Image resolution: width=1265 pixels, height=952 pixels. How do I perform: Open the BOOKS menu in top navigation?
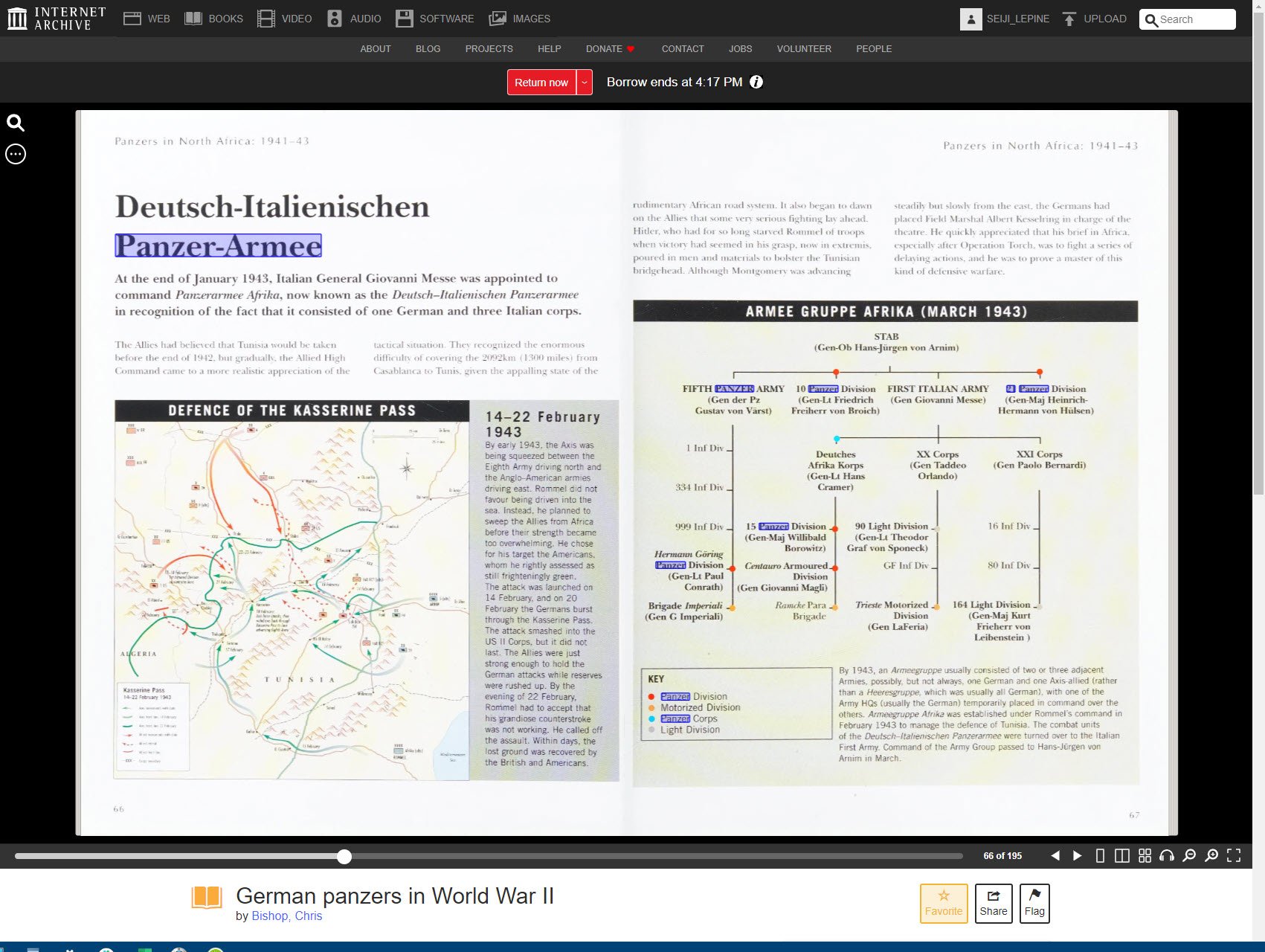tap(214, 19)
